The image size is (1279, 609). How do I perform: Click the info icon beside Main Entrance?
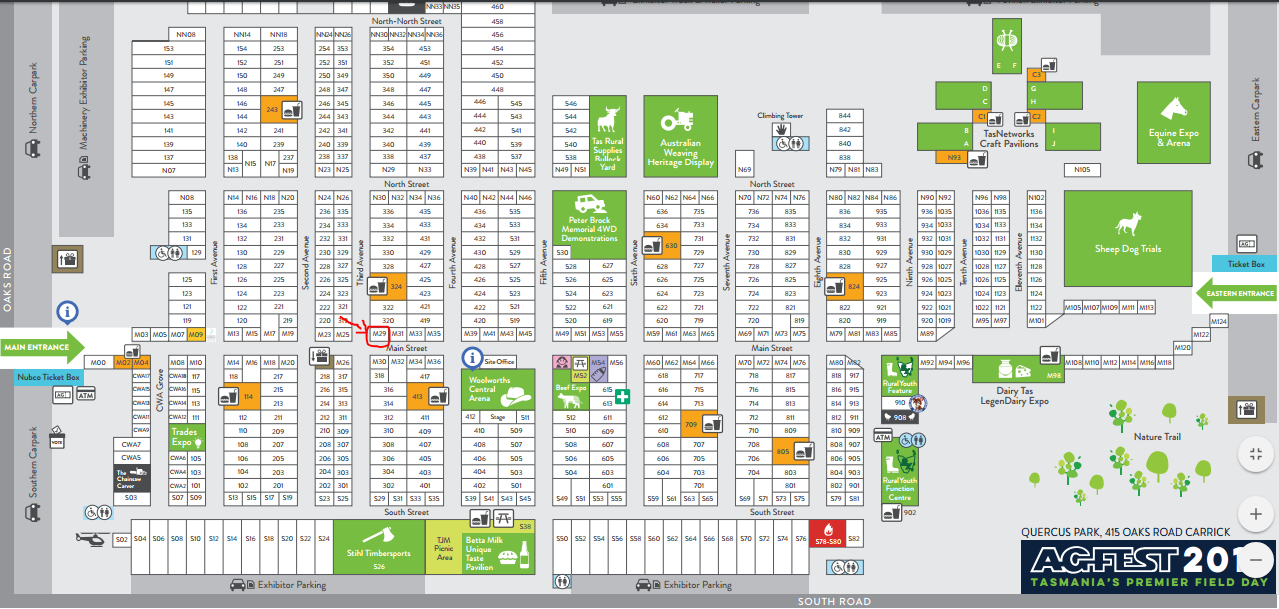(x=67, y=311)
